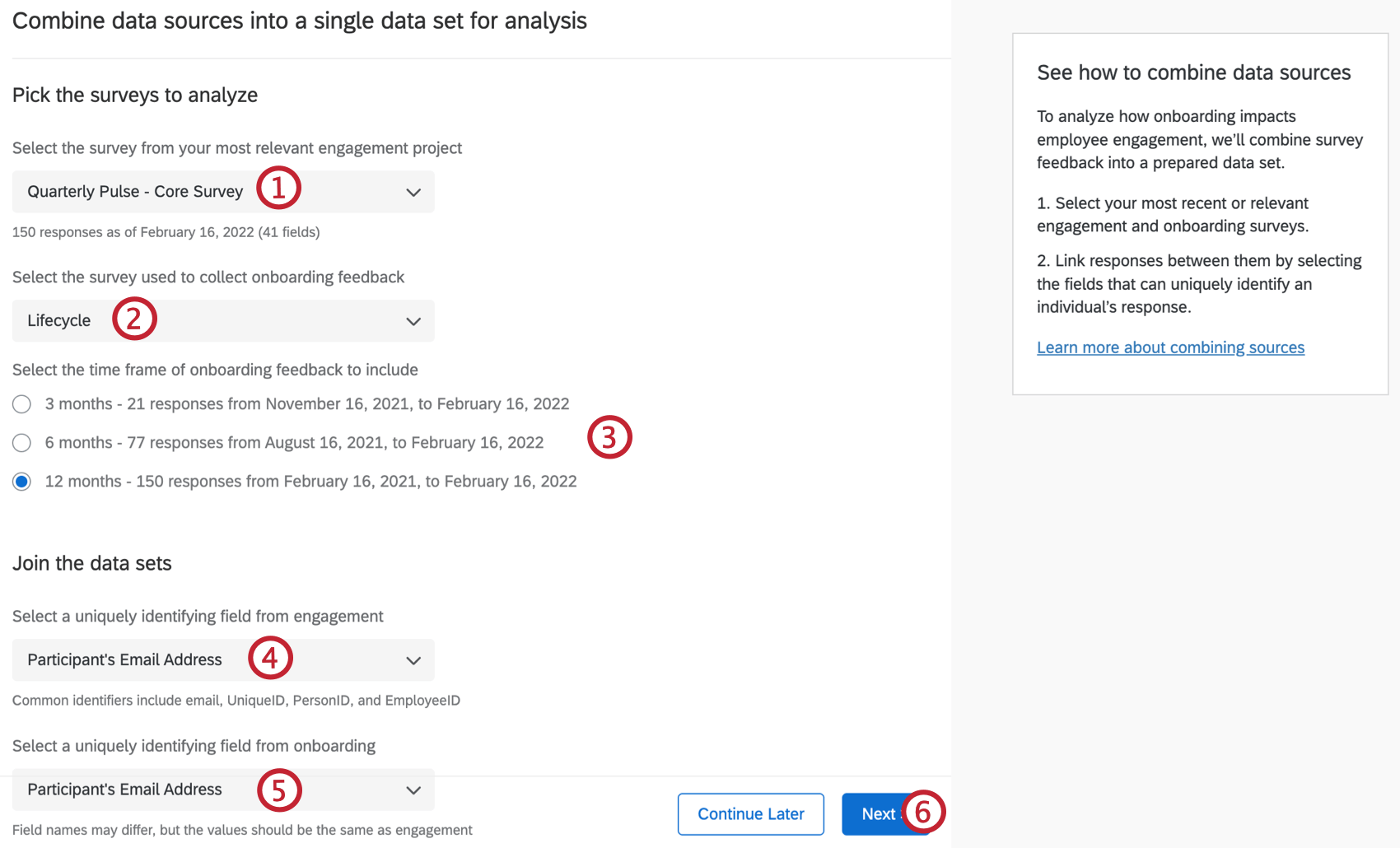The height and width of the screenshot is (848, 1400).
Task: Click annotation circle 6 beside the Next button
Action: pyautogui.click(x=924, y=813)
